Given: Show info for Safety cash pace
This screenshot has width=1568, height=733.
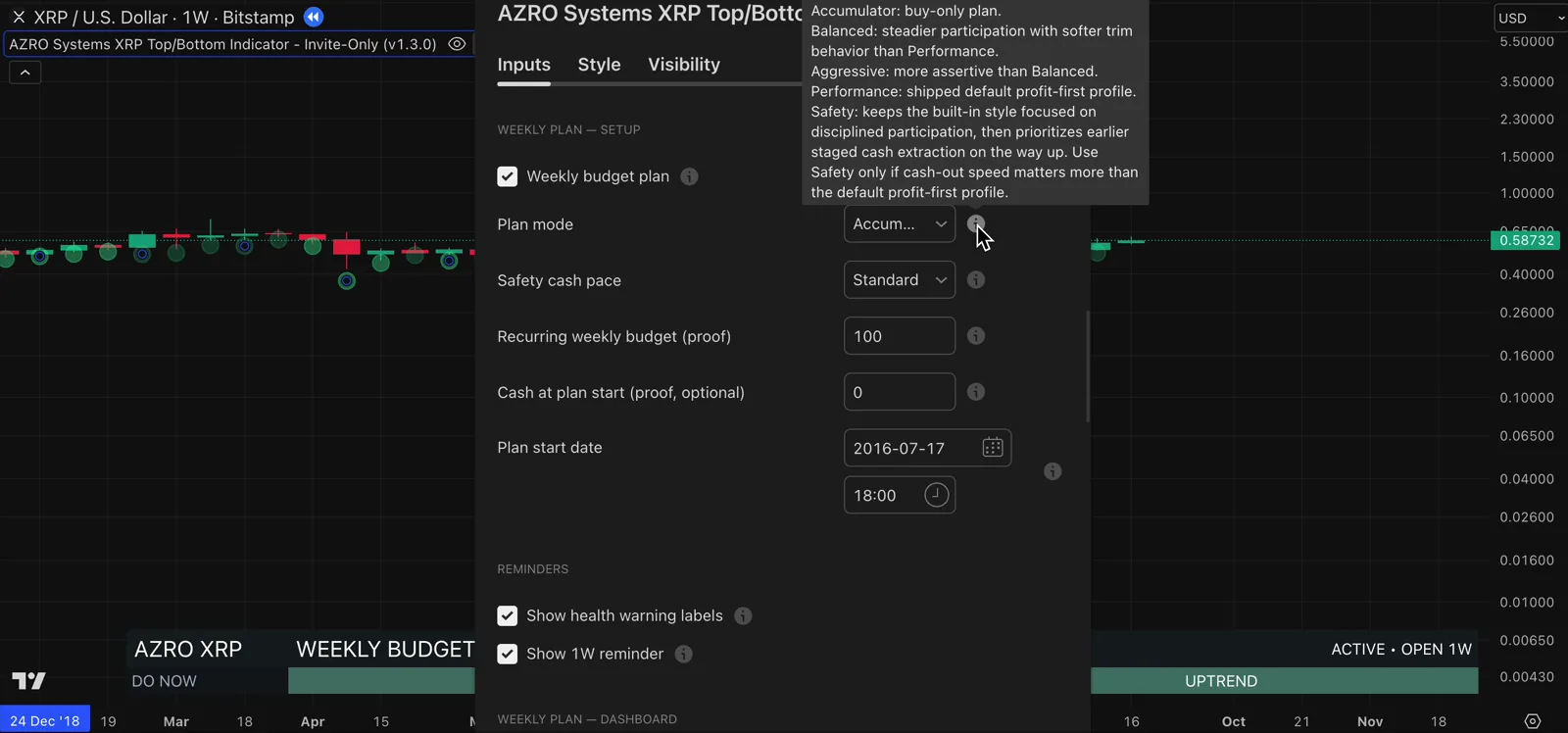Looking at the screenshot, I should point(976,280).
